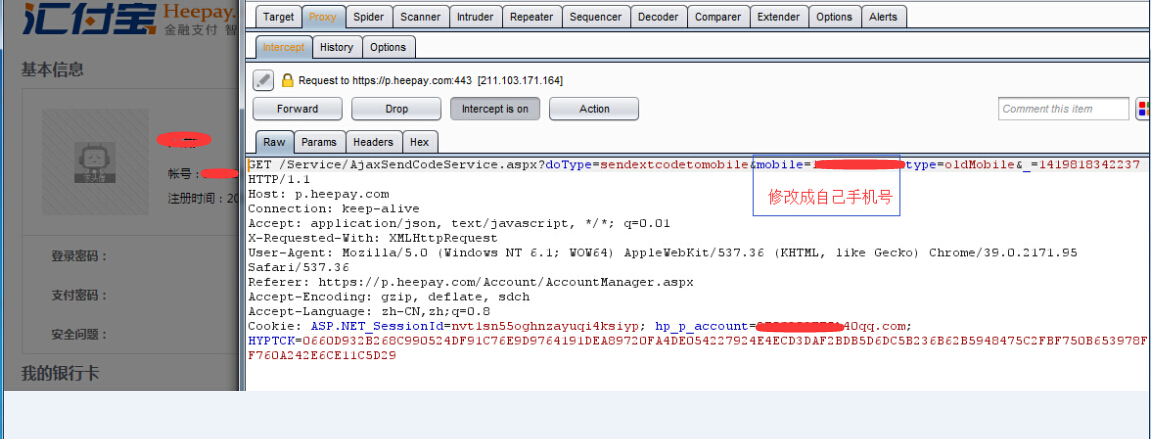Open the Repeater tab
Screen dimensions: 1151x439
pyautogui.click(x=532, y=17)
